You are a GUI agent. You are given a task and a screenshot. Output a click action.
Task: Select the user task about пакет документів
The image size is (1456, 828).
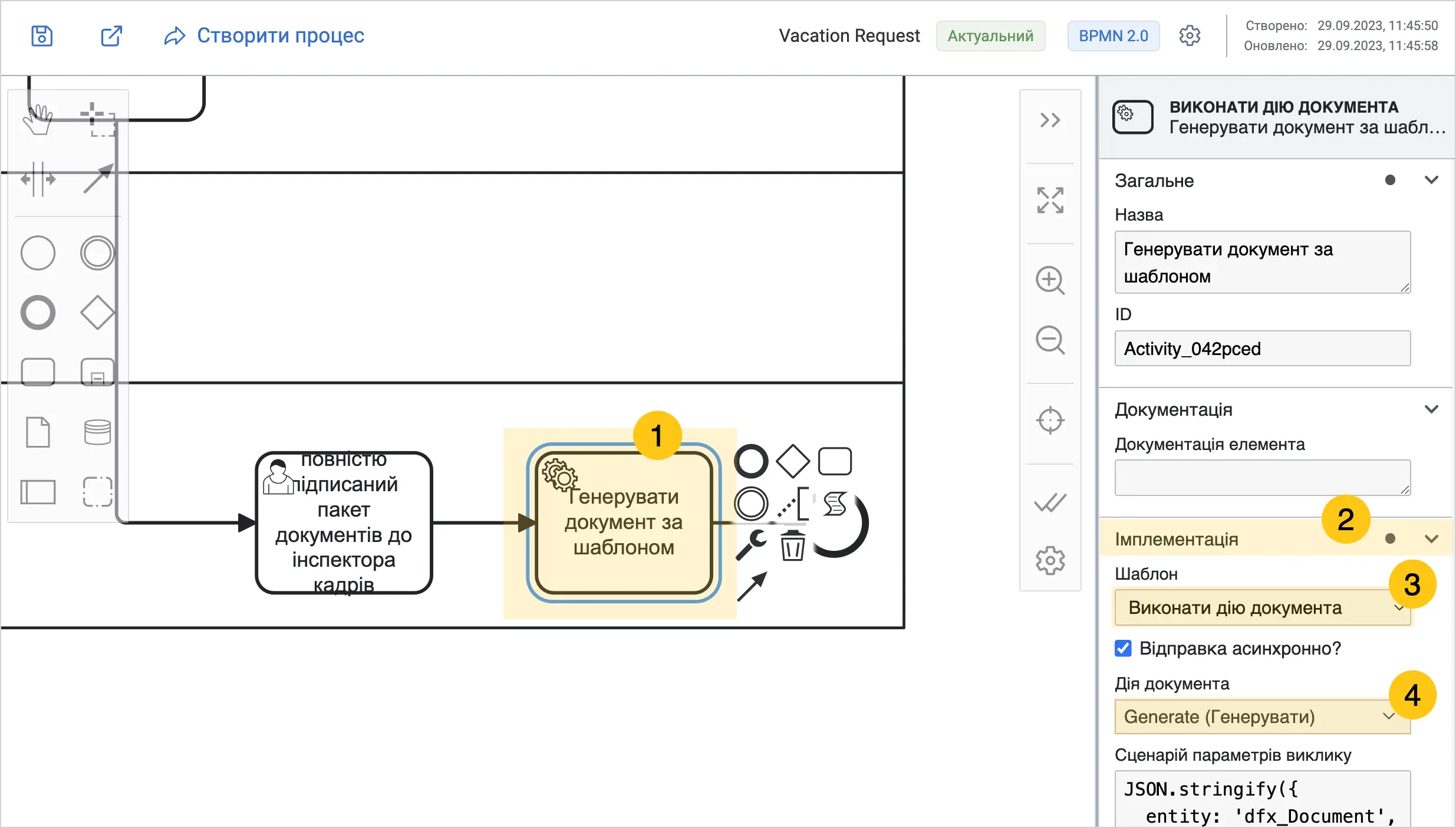[x=344, y=523]
